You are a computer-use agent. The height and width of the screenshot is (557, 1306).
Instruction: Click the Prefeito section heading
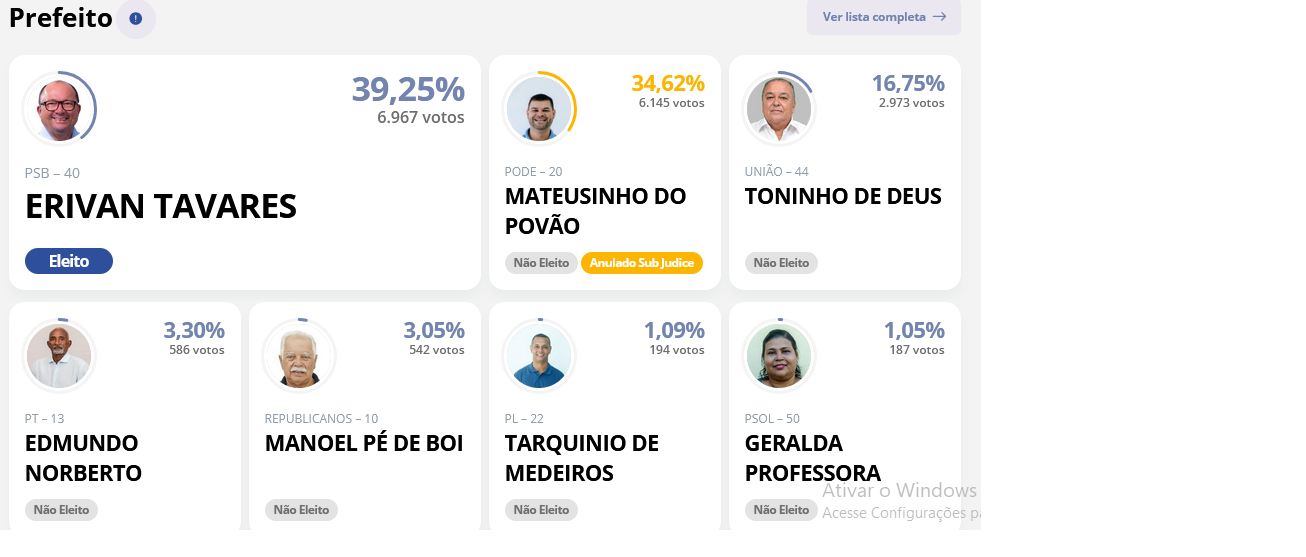pyautogui.click(x=60, y=17)
